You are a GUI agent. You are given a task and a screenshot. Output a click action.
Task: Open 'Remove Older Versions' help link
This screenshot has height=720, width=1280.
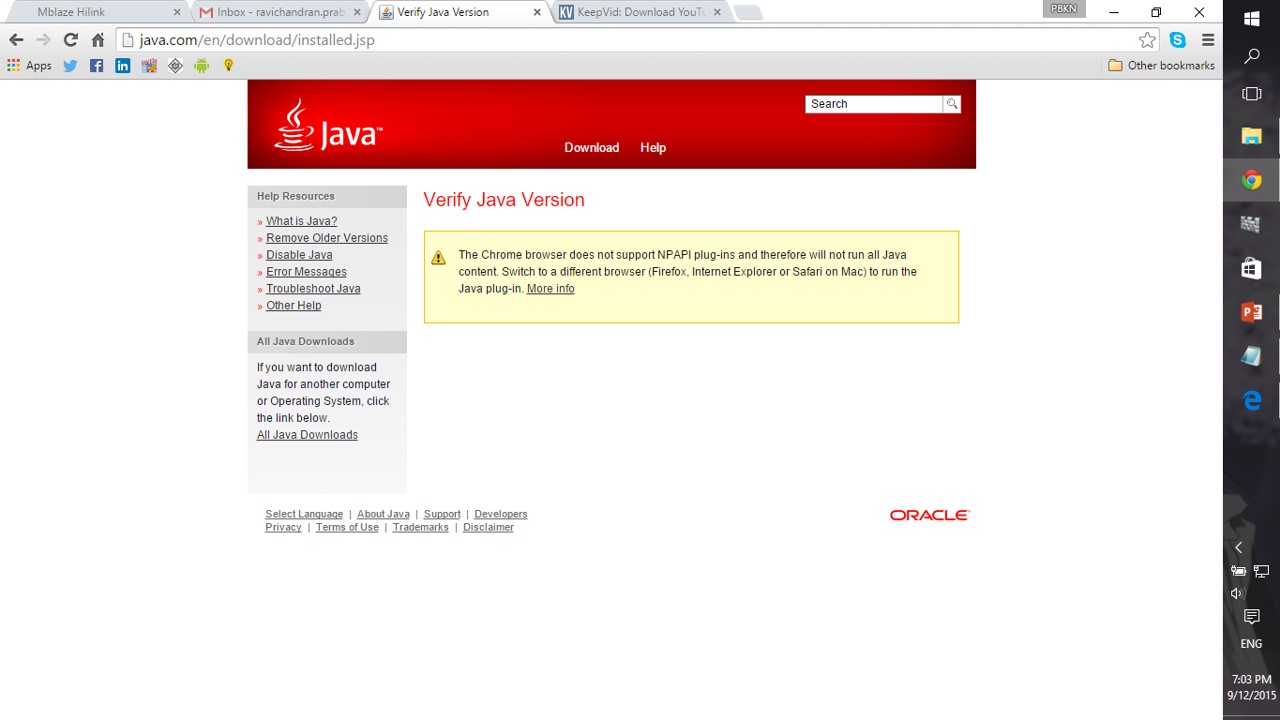pyautogui.click(x=326, y=238)
